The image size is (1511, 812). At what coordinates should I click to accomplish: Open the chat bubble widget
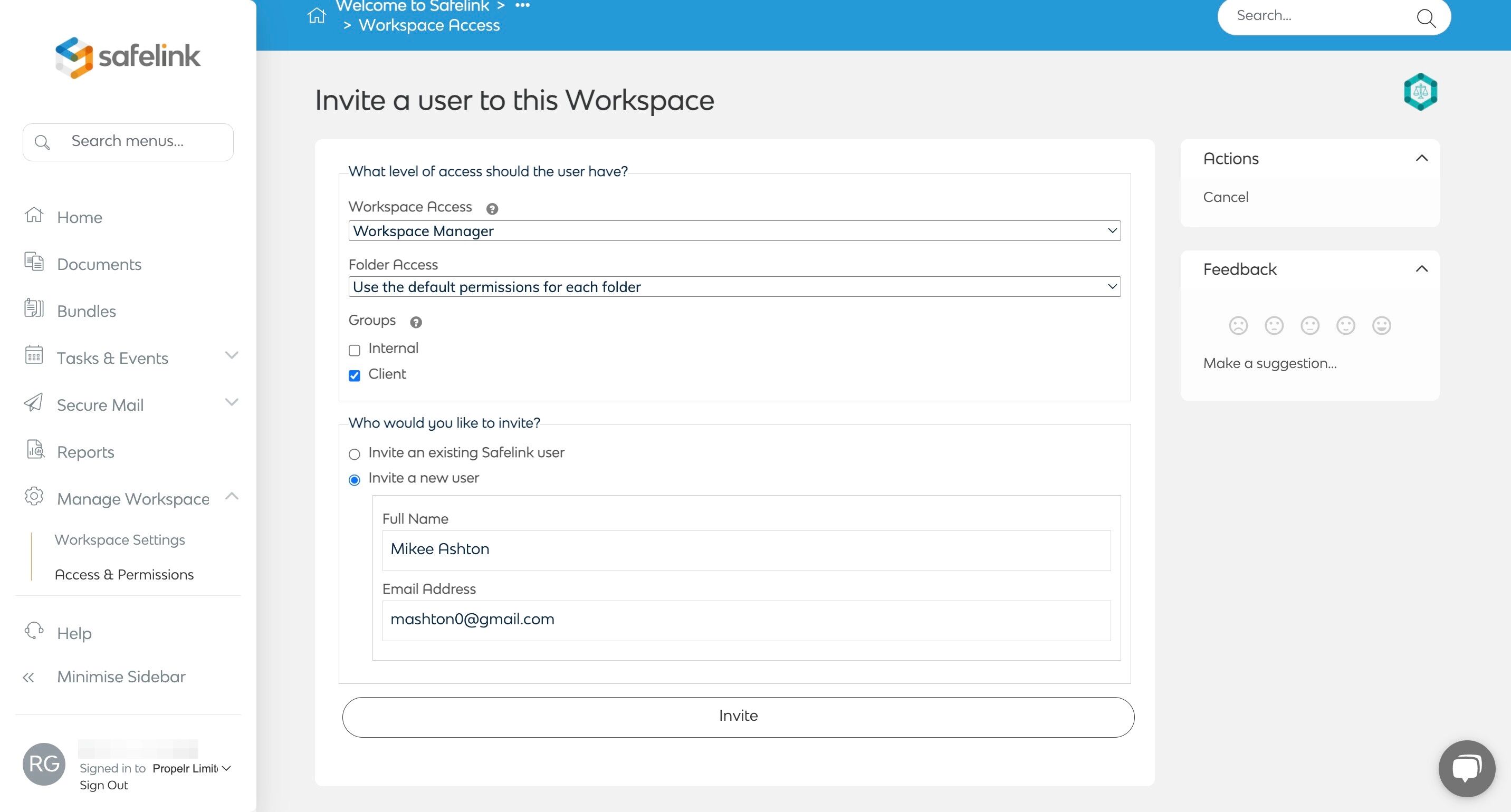tap(1467, 769)
